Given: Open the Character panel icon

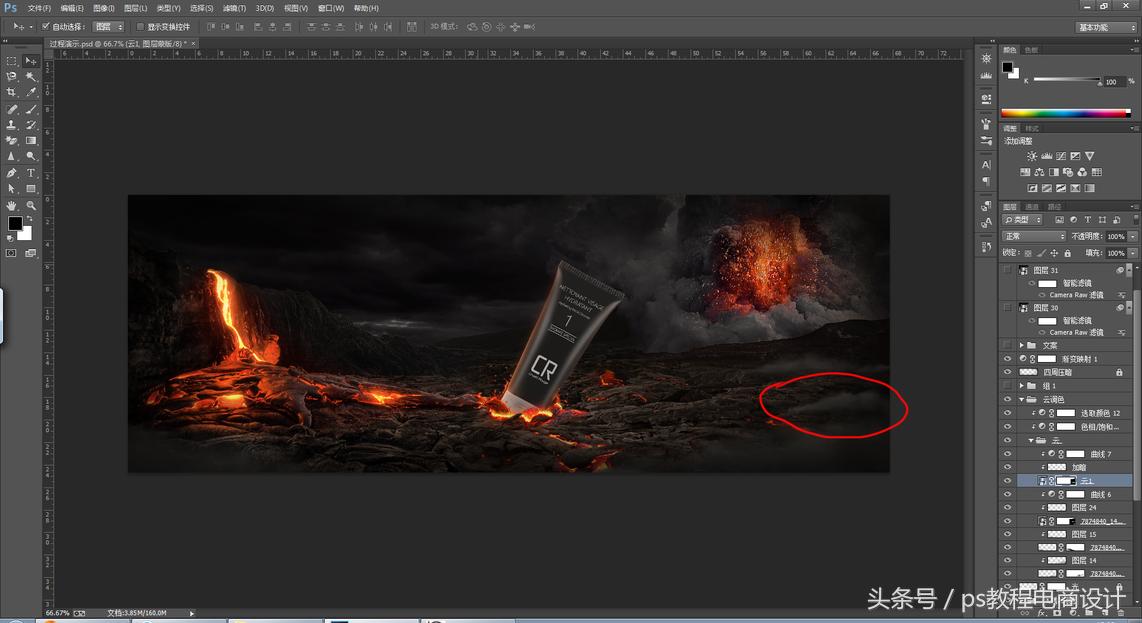Looking at the screenshot, I should 986,165.
